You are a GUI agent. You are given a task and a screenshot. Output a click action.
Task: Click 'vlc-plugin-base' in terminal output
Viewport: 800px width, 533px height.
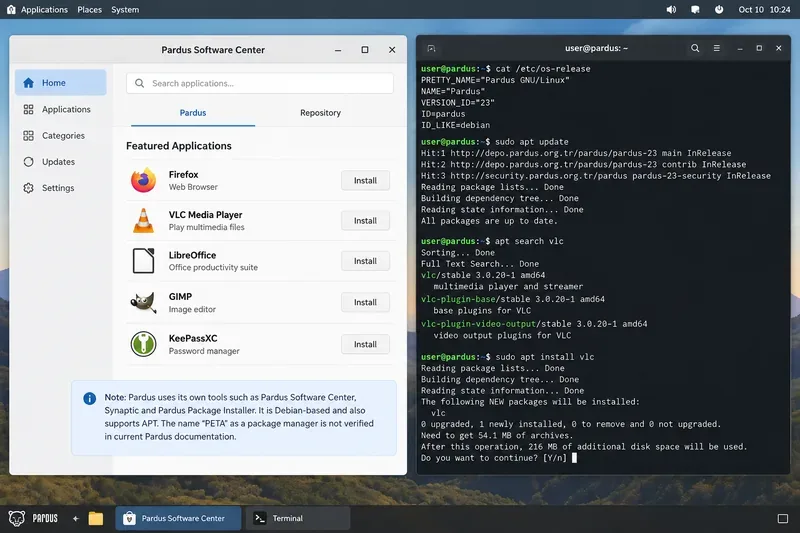(458, 299)
